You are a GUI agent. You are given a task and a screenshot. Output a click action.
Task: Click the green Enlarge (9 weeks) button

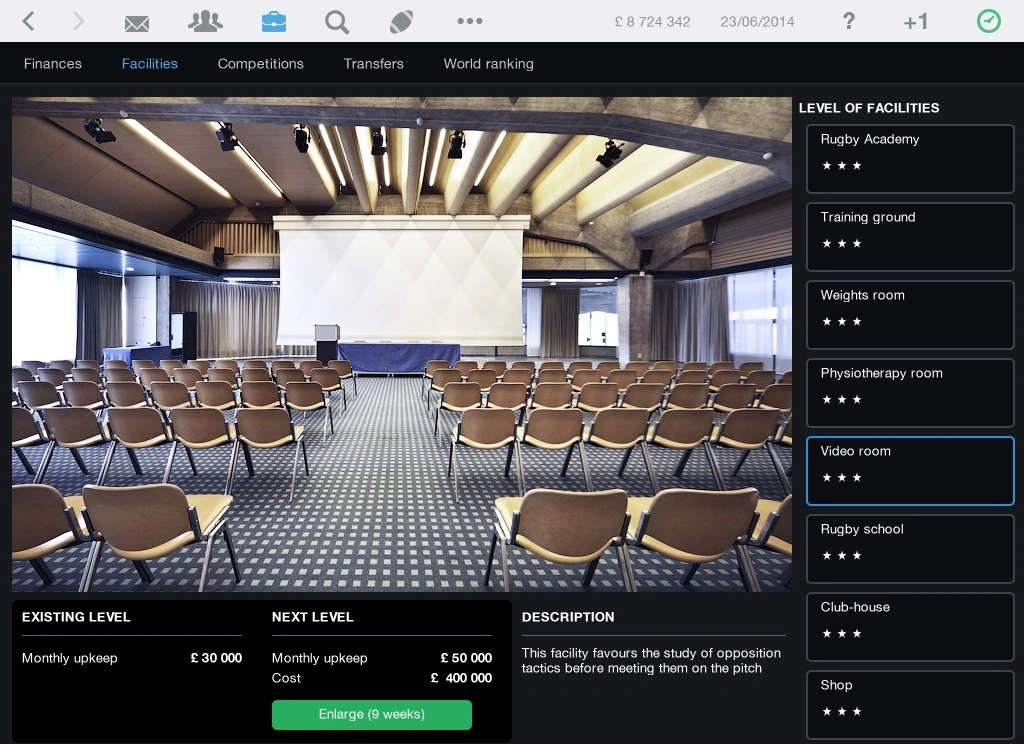[371, 714]
